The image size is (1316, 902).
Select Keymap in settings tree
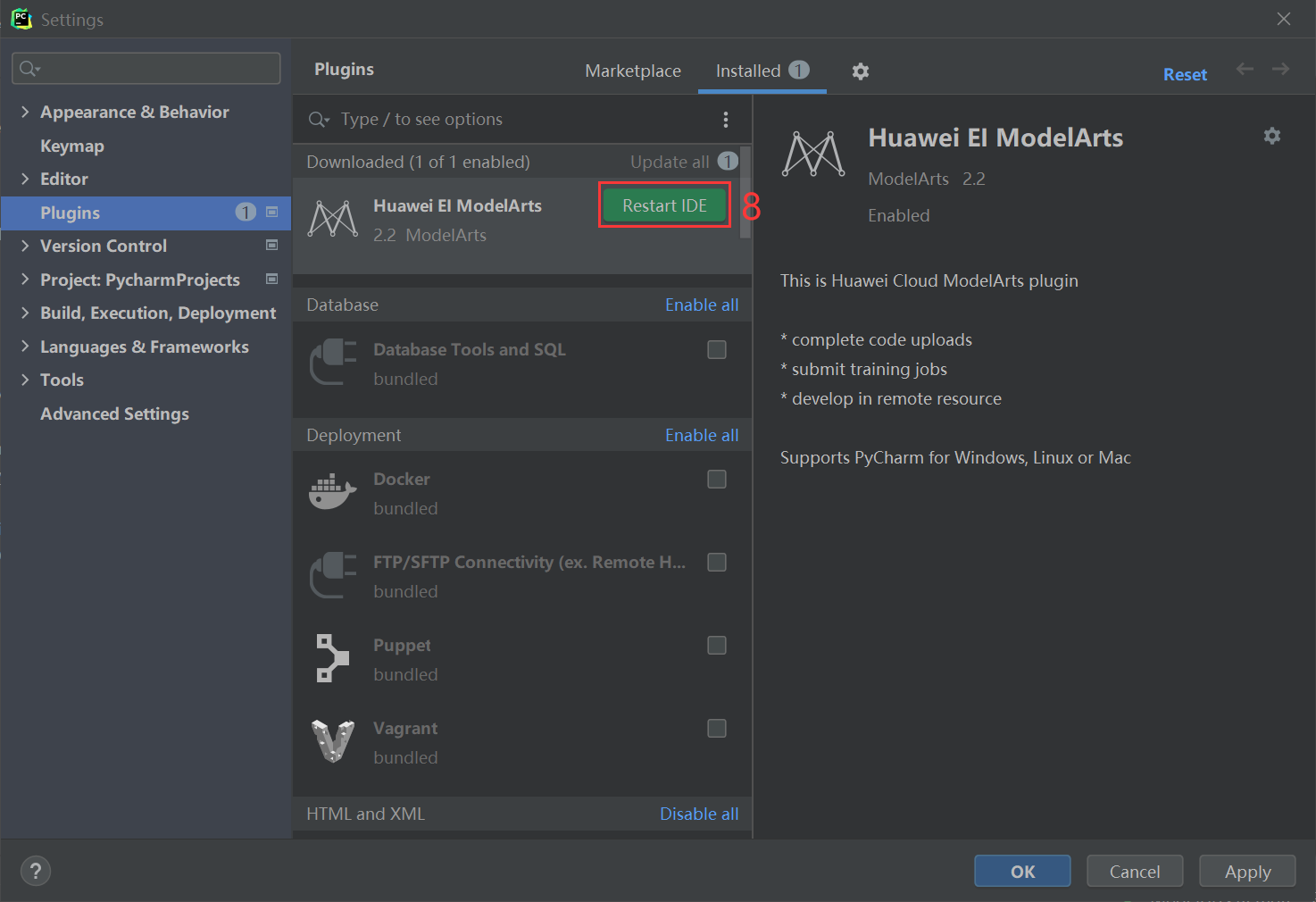(72, 146)
